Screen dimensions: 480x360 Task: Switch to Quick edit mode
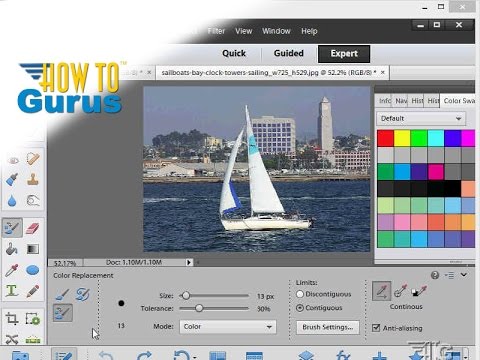(x=234, y=53)
